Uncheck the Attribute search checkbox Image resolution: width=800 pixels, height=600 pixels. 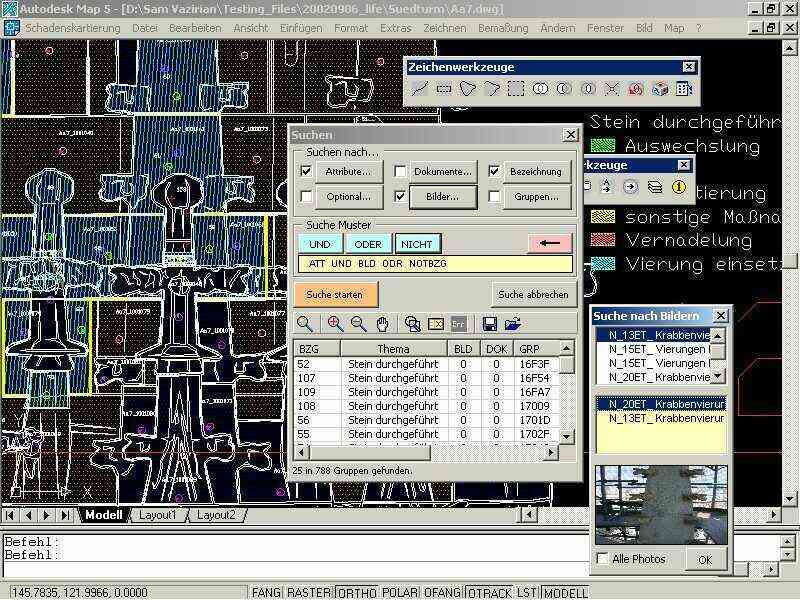(306, 171)
